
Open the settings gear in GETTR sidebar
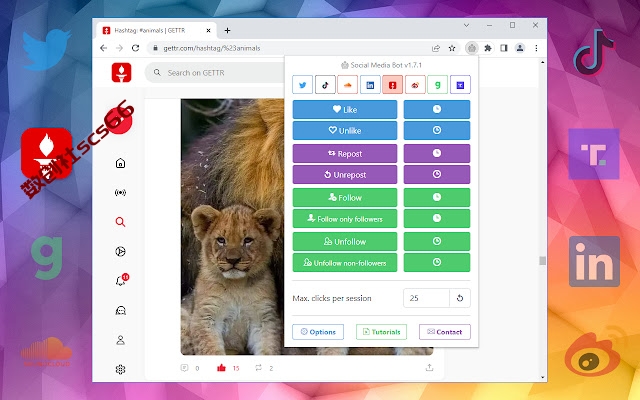pos(120,369)
